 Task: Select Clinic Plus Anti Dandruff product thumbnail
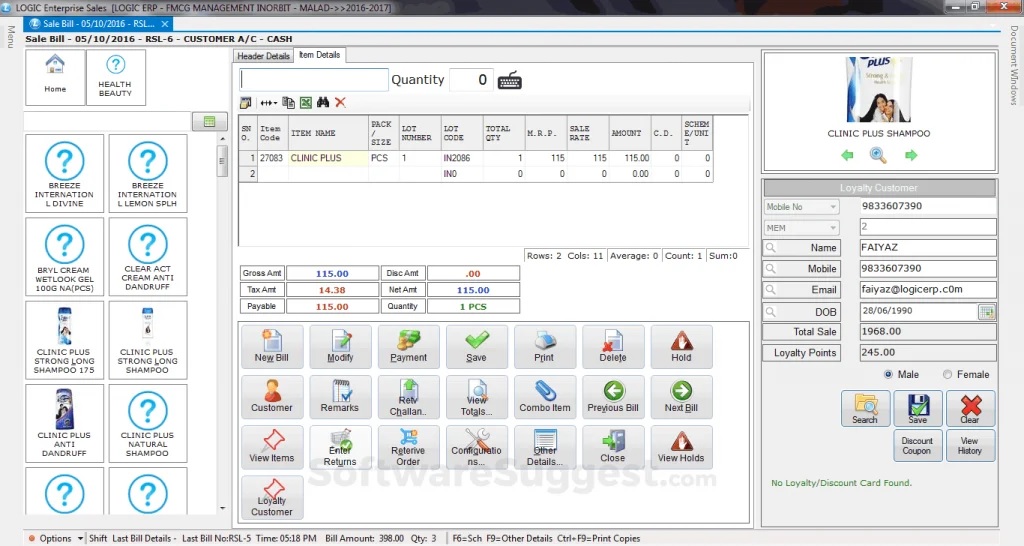point(64,423)
